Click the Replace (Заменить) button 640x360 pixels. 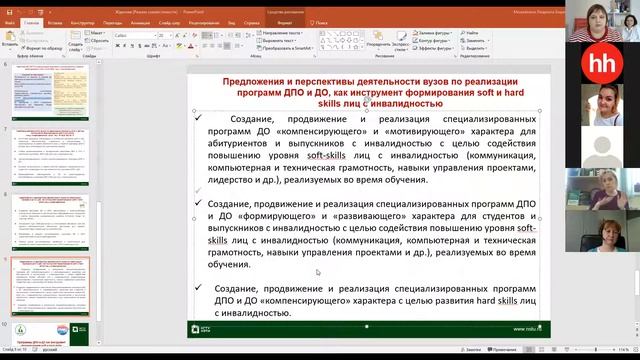pyautogui.click(x=475, y=40)
